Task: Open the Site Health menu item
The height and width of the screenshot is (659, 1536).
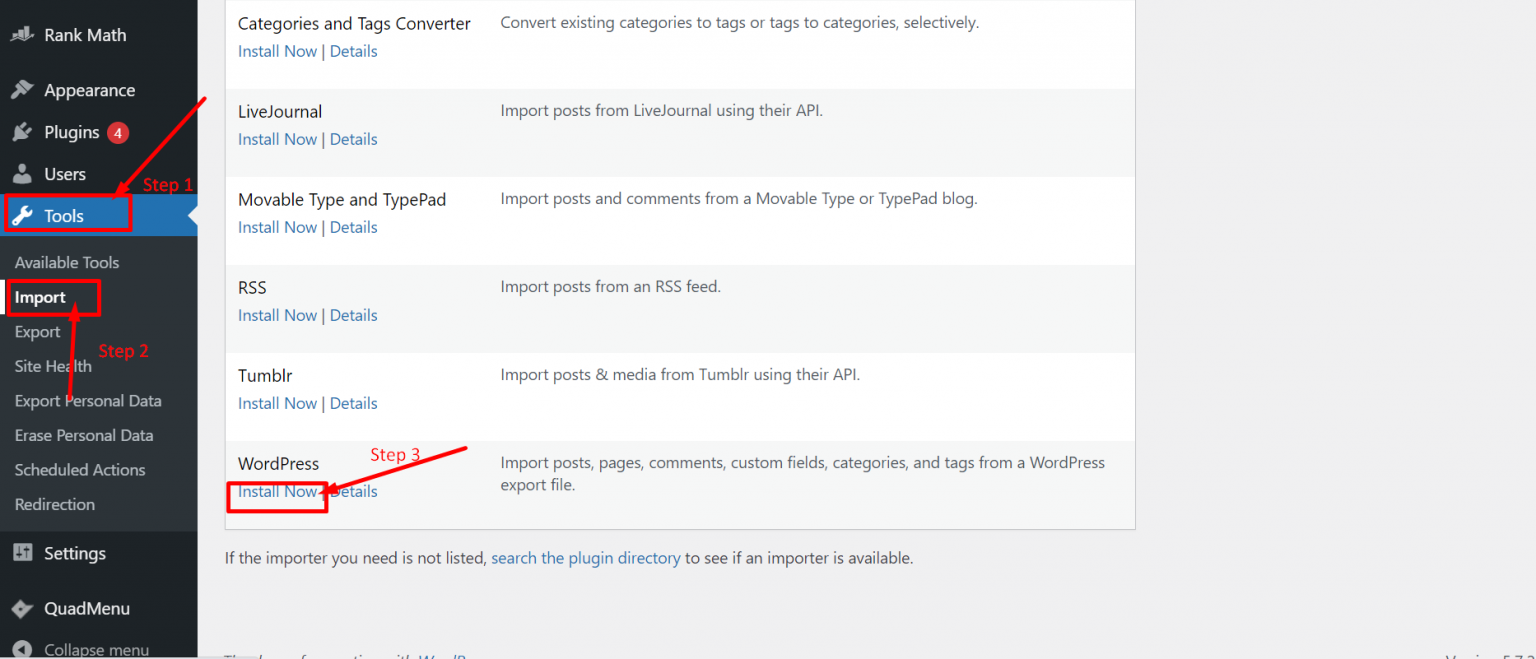Action: [52, 366]
